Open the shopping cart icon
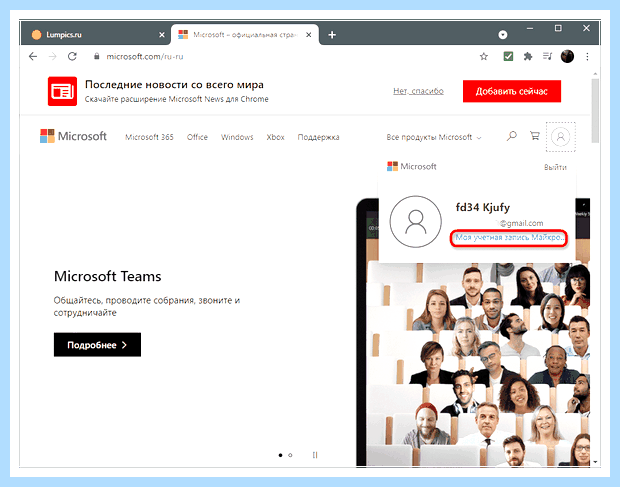Viewport: 620px width, 487px height. click(535, 136)
